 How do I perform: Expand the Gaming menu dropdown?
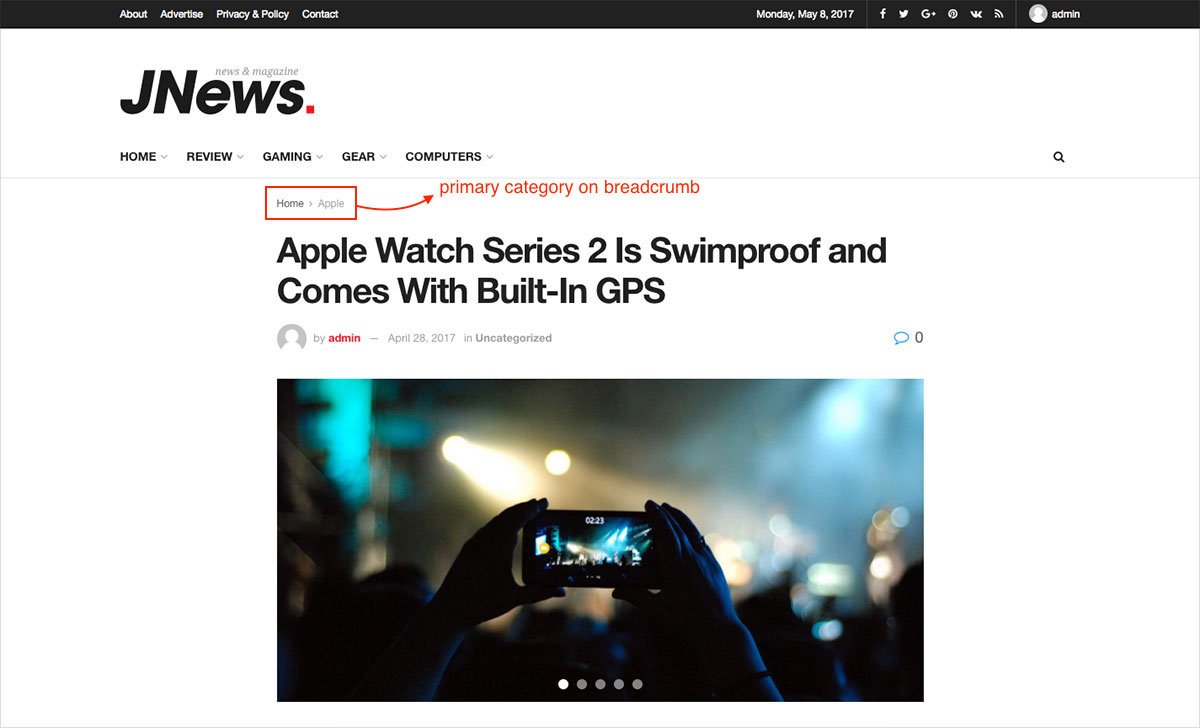[x=293, y=156]
